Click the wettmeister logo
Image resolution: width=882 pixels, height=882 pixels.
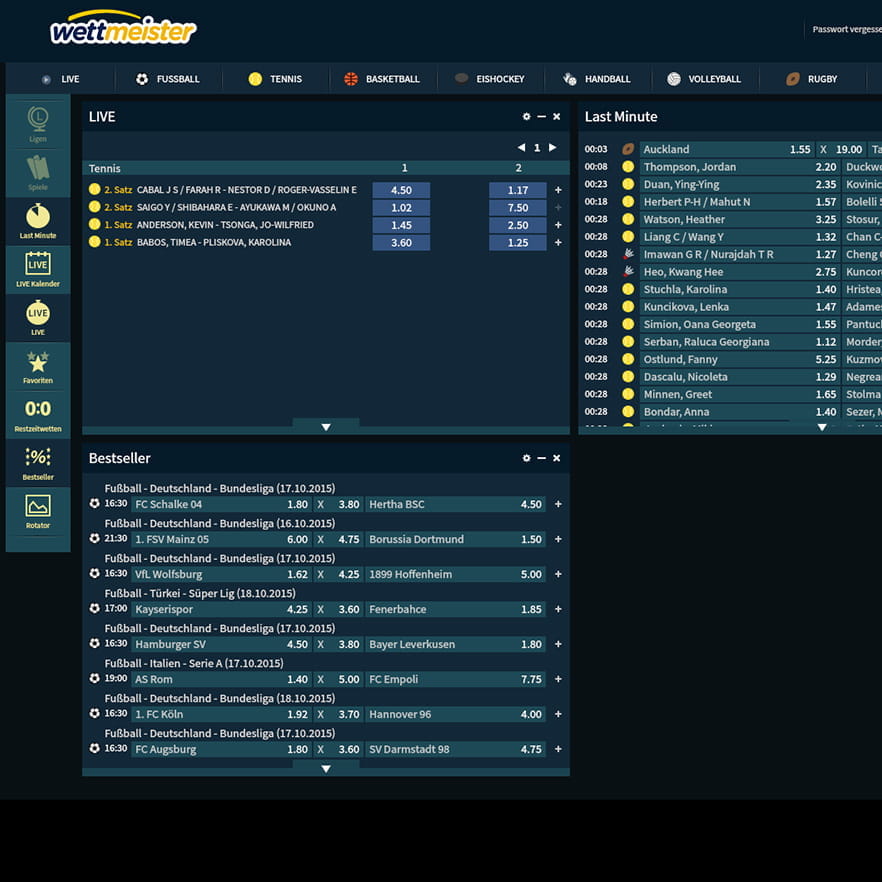coord(123,30)
